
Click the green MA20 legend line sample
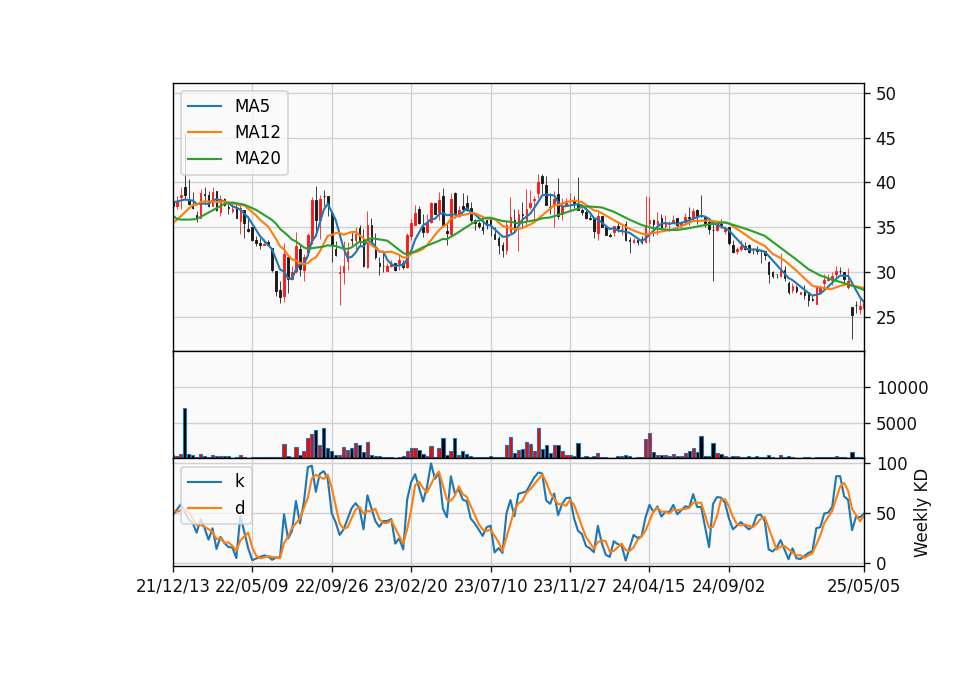(204, 158)
